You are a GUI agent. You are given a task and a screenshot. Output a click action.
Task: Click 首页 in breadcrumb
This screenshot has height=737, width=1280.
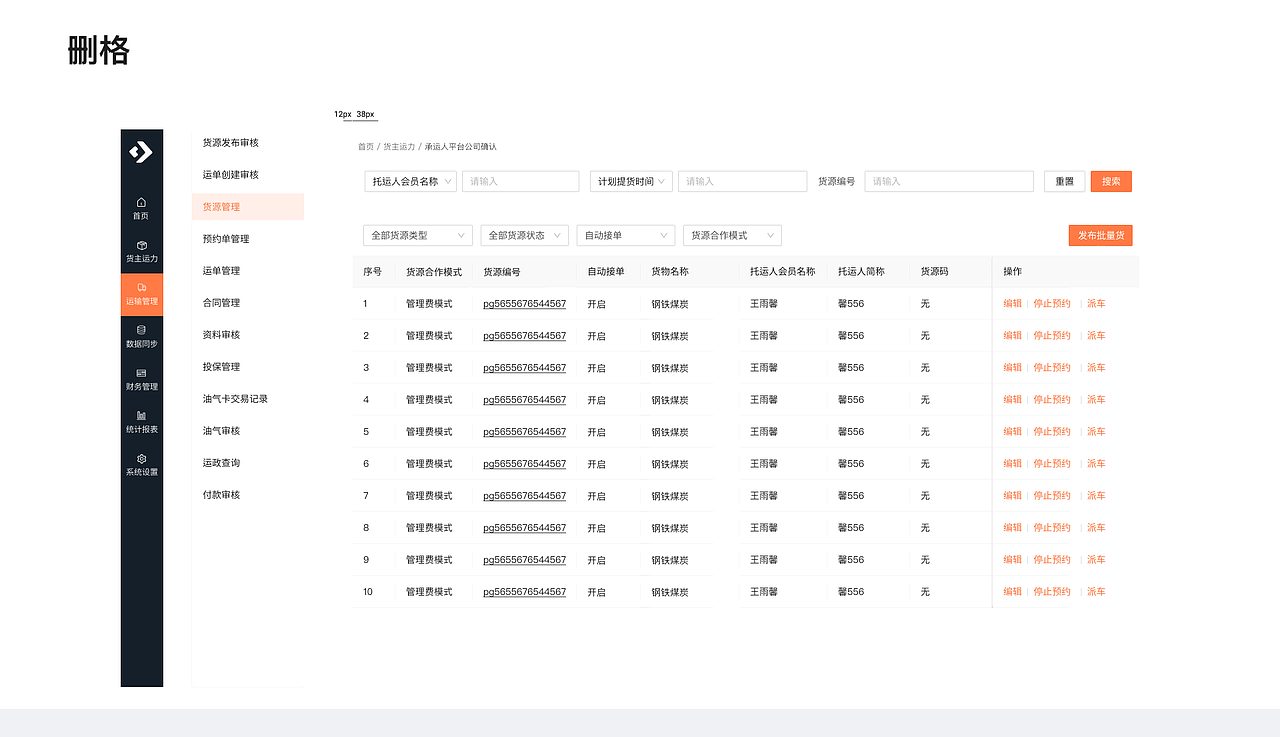coord(366,147)
